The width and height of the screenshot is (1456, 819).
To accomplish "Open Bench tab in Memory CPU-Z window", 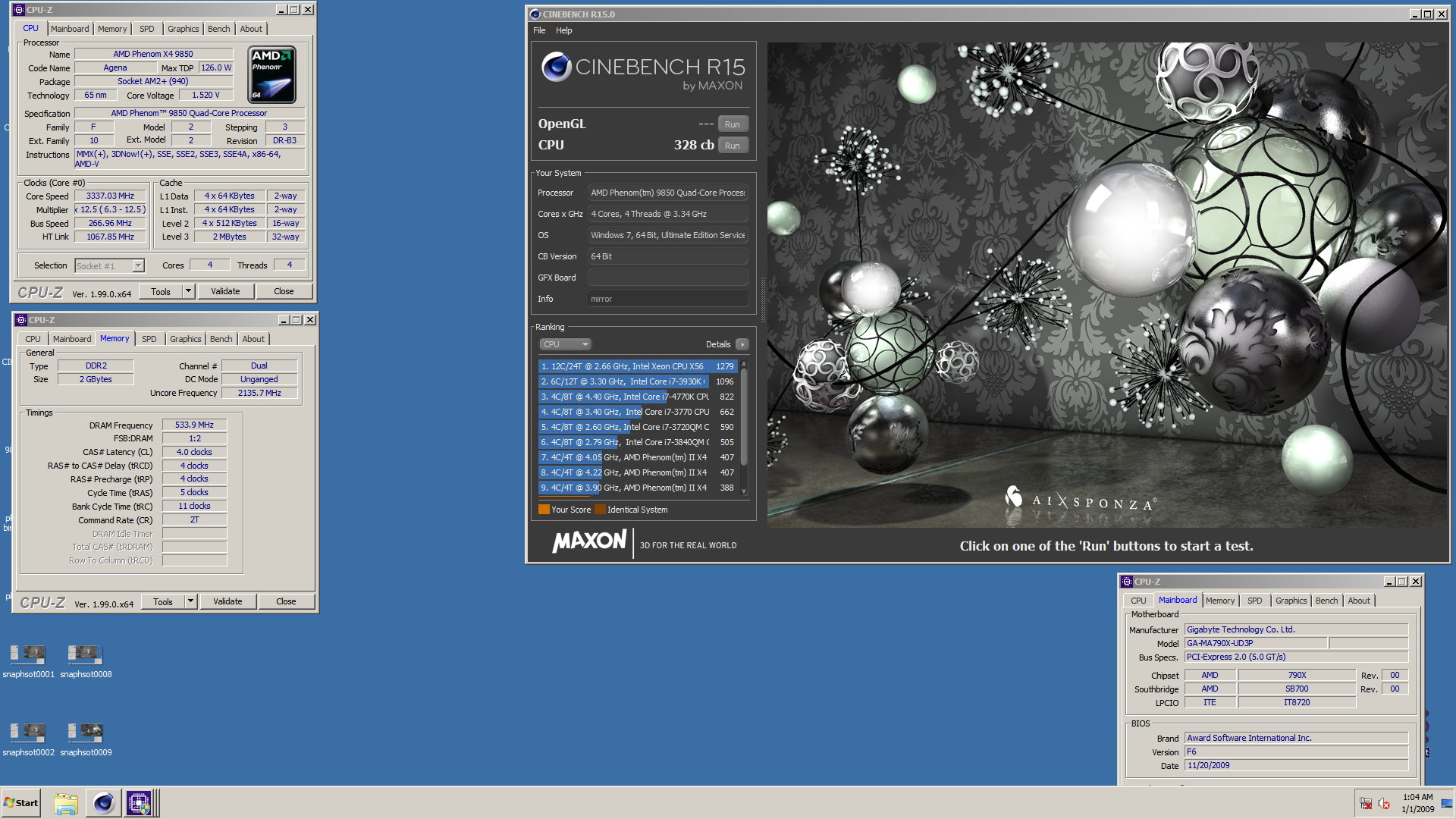I will click(221, 339).
